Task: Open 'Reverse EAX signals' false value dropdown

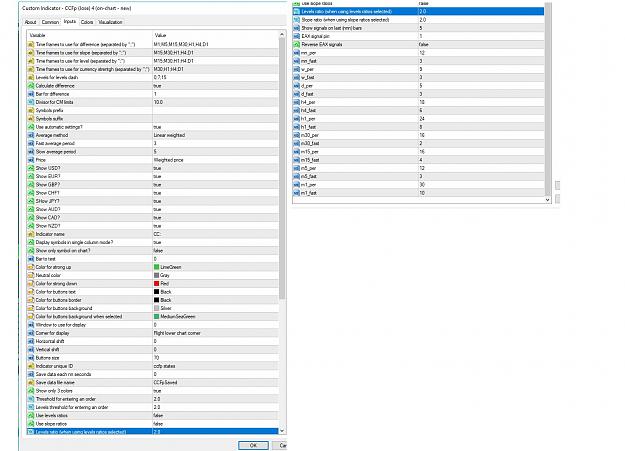Action: [x=481, y=44]
